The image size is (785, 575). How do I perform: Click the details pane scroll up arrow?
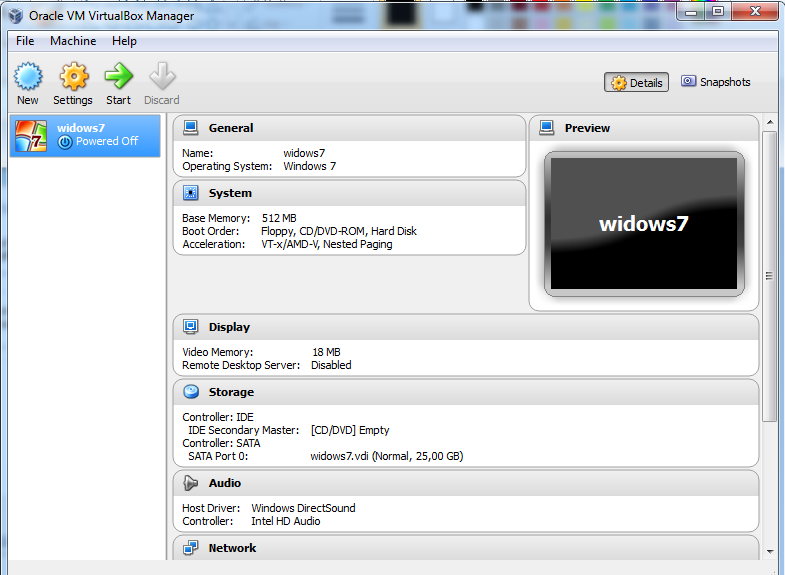(x=770, y=122)
